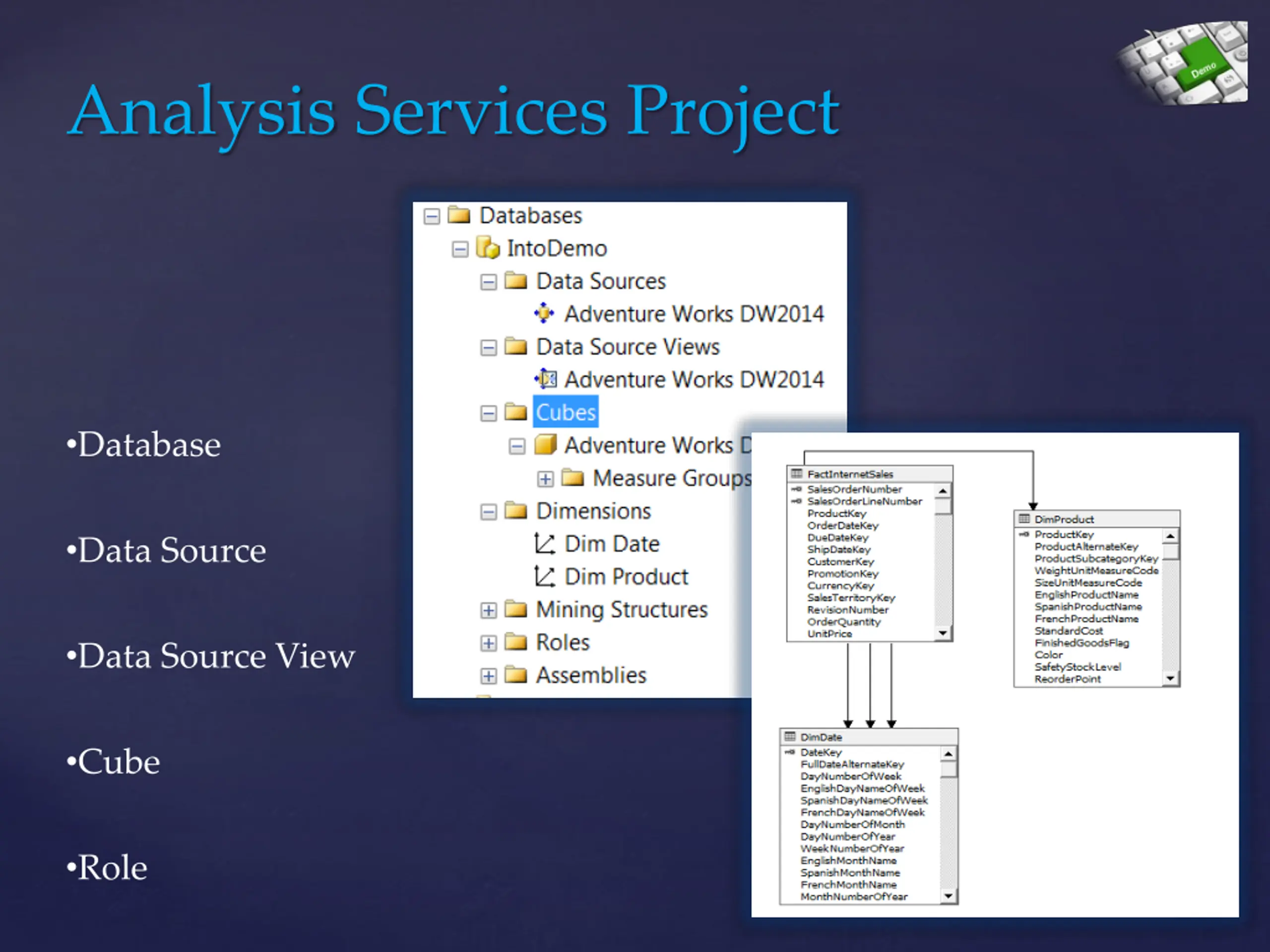Screen dimensions: 1270x952
Task: Expand the Mining Structures folder
Action: tap(489, 610)
